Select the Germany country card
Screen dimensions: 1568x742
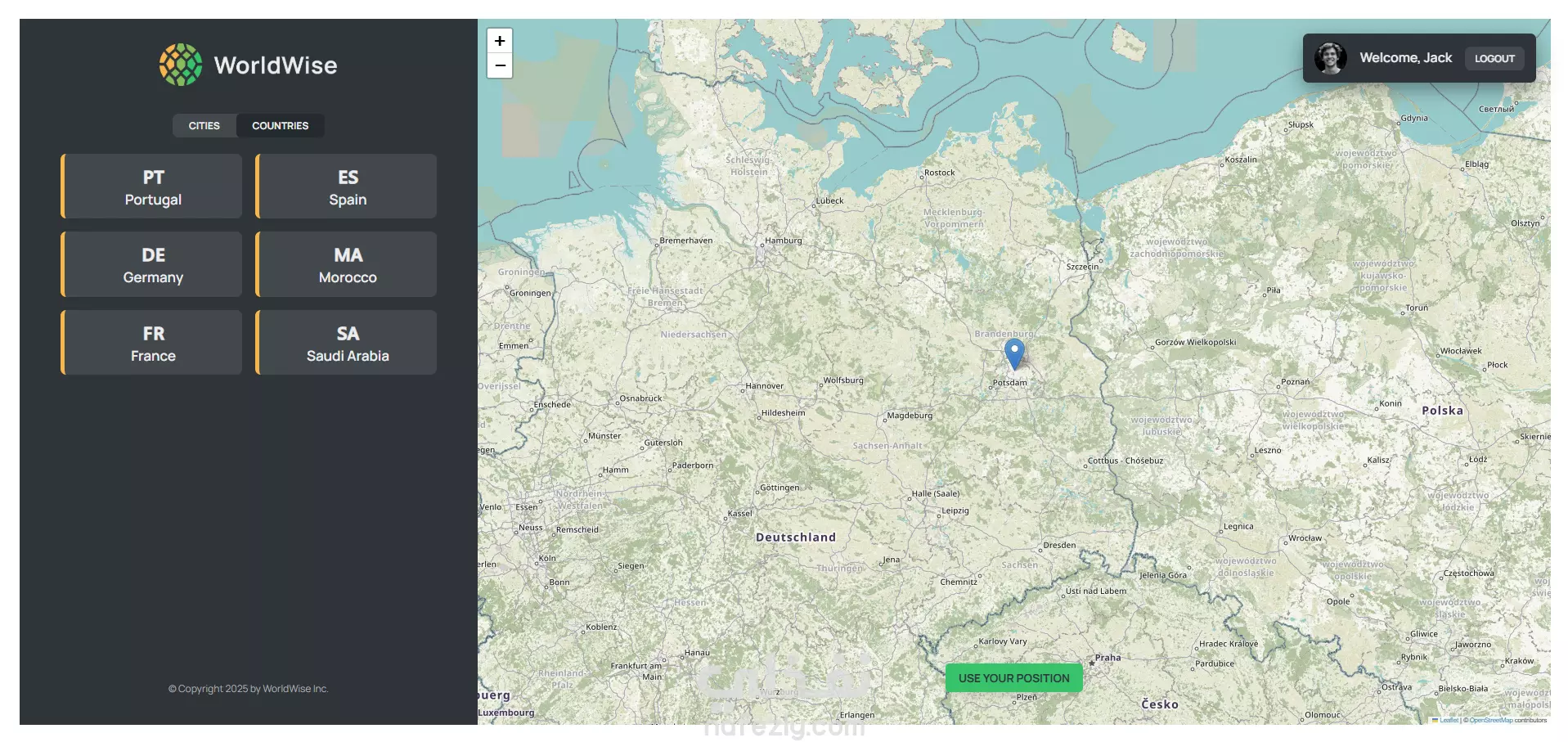pyautogui.click(x=151, y=264)
